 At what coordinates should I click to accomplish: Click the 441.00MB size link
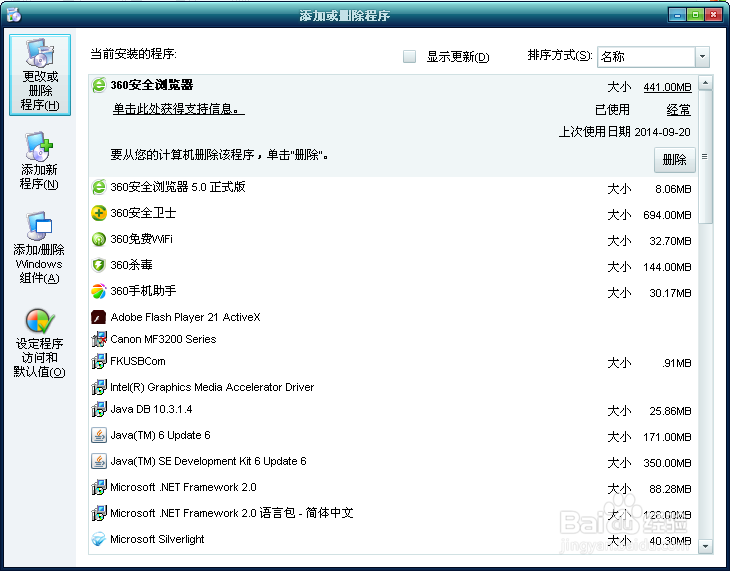tap(667, 87)
